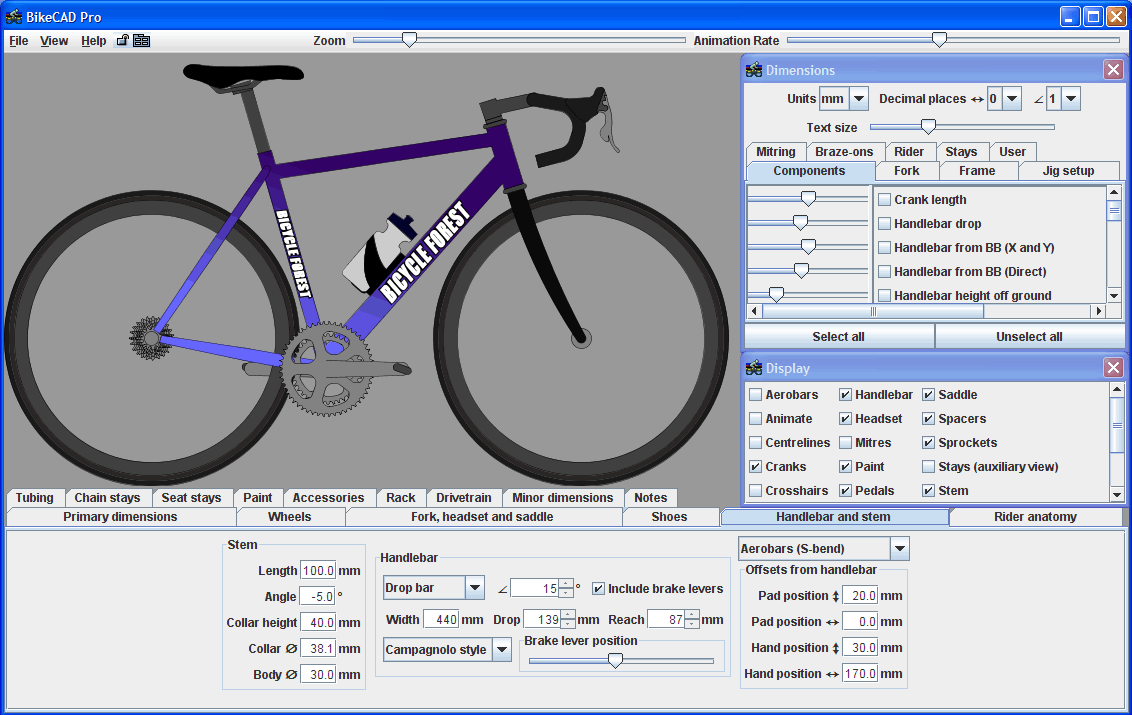
Task: Uncheck Include brake levers
Action: 598,589
